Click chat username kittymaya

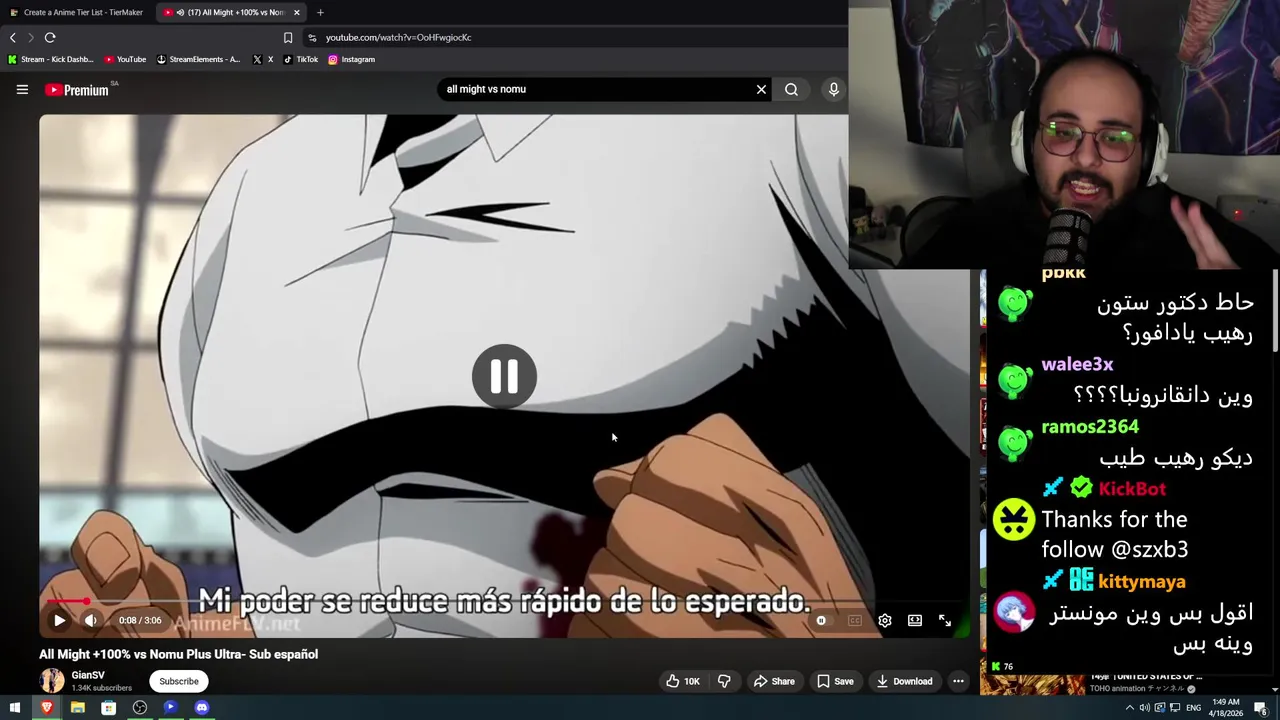click(x=1141, y=581)
